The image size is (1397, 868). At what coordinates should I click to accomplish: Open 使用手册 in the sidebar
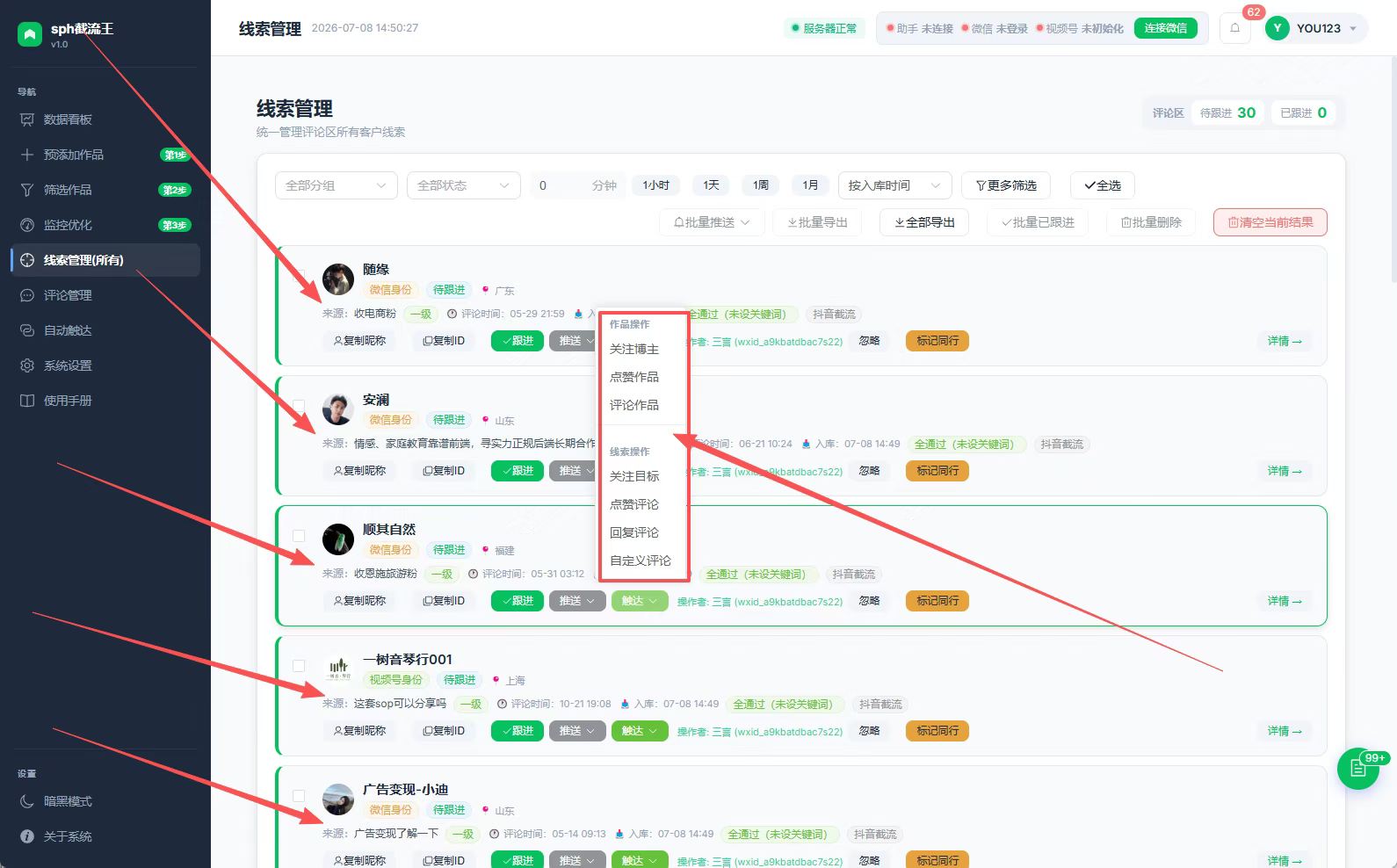pos(105,401)
